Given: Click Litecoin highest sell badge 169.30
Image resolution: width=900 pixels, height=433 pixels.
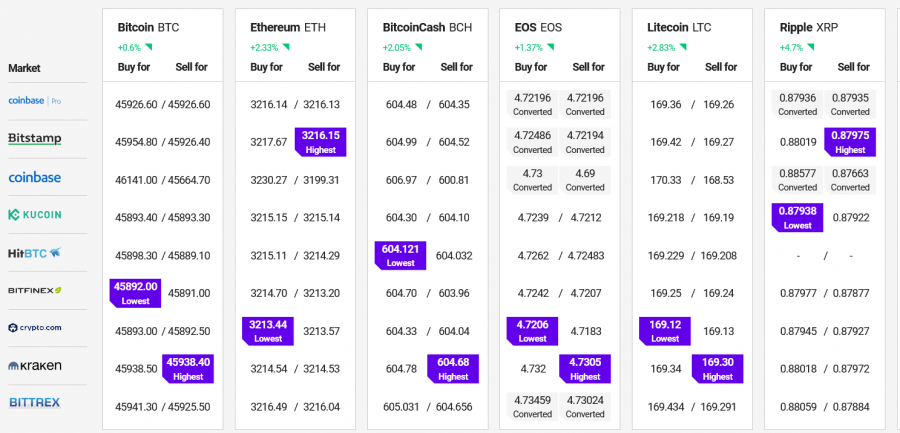Looking at the screenshot, I should point(717,369).
